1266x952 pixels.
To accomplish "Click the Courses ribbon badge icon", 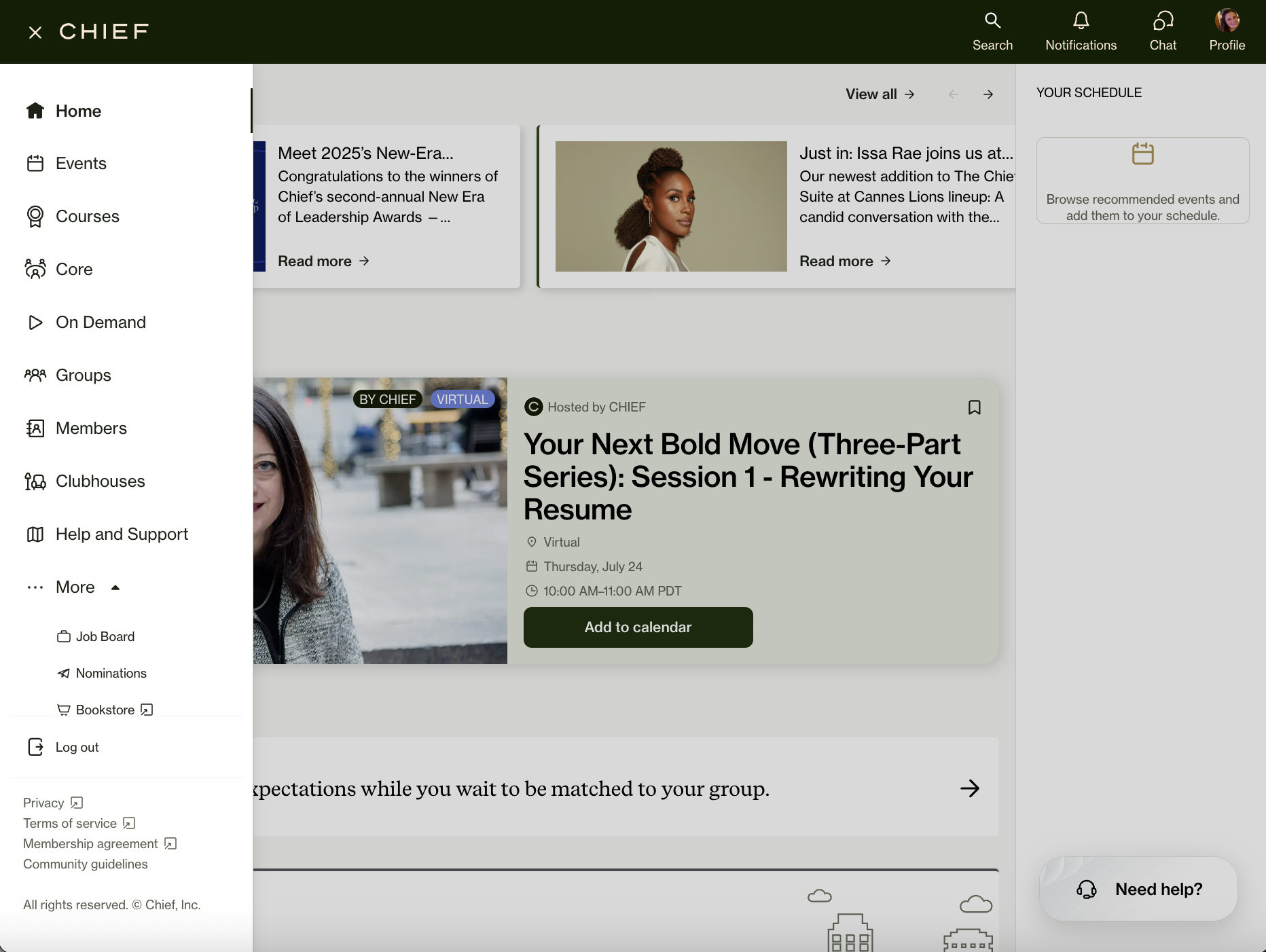I will pos(35,217).
